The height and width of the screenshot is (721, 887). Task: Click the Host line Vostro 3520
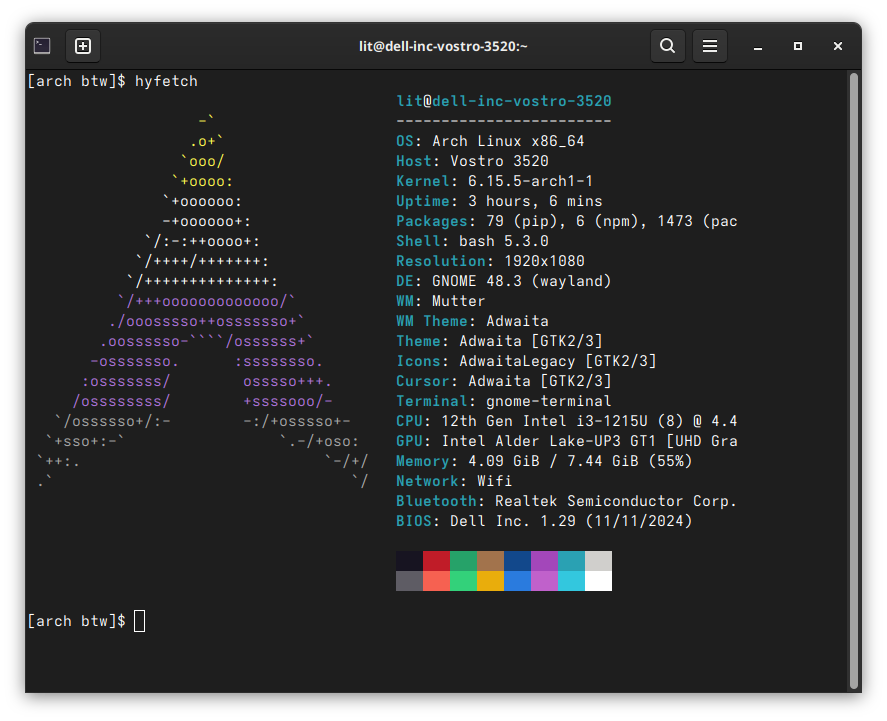click(x=472, y=161)
